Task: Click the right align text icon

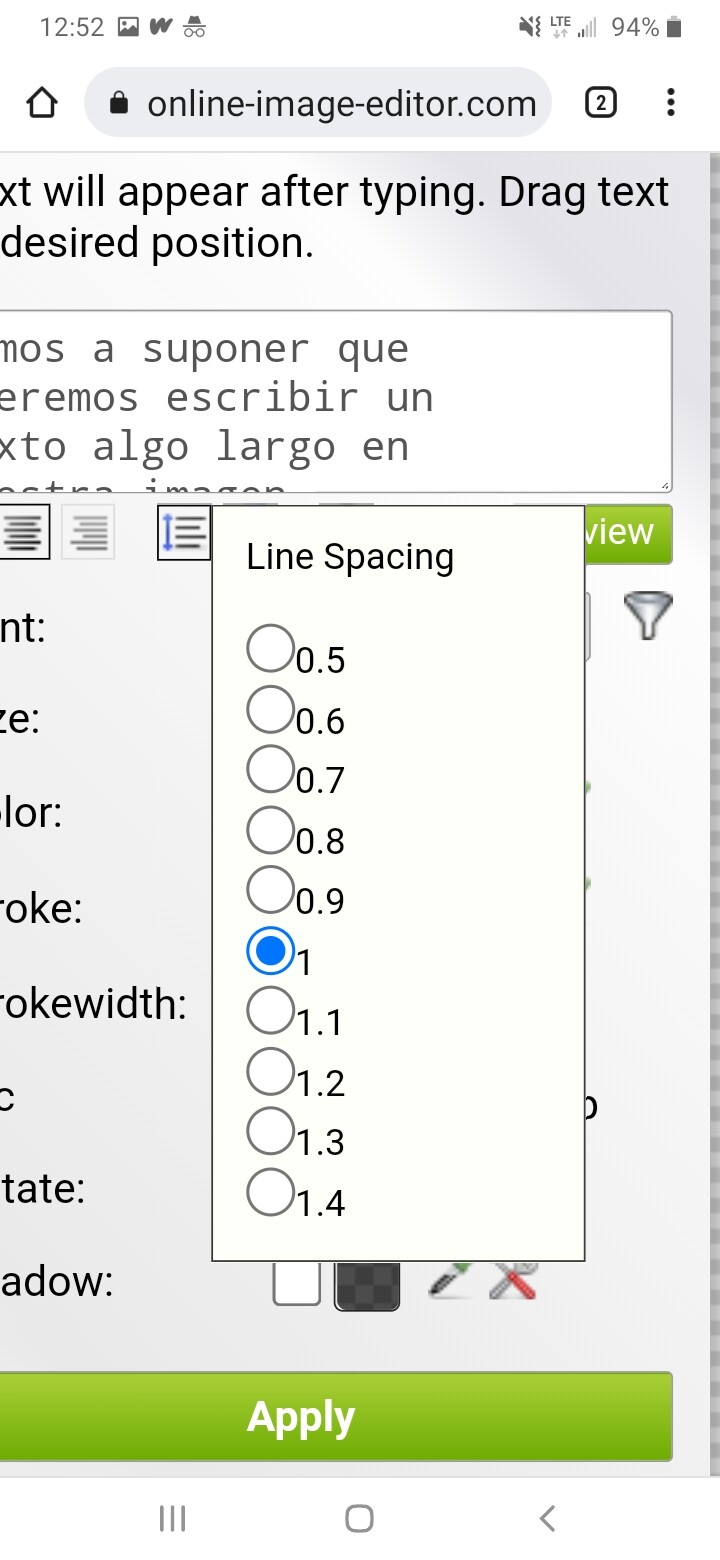Action: [x=89, y=534]
